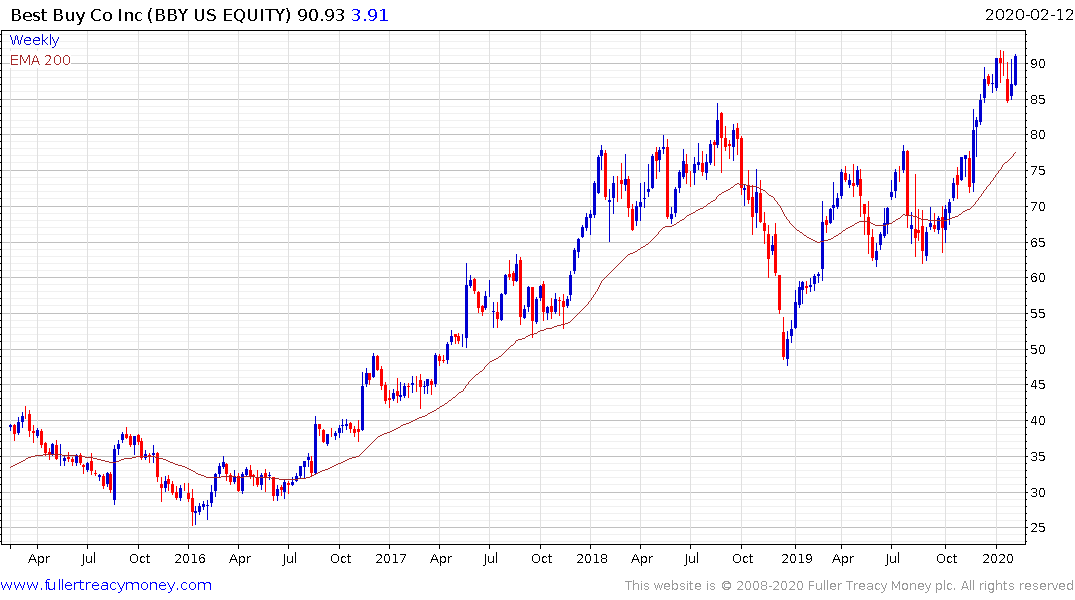Click the 90 price axis label
This screenshot has width=1075, height=600.
1038,64
